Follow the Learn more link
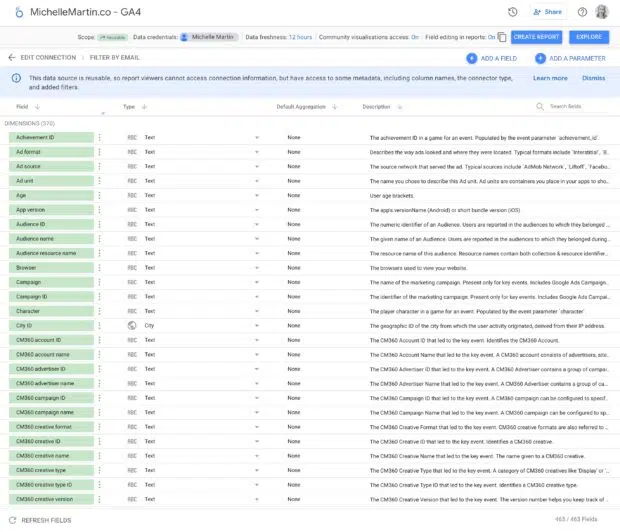Image resolution: width=620 pixels, height=532 pixels. 550,78
